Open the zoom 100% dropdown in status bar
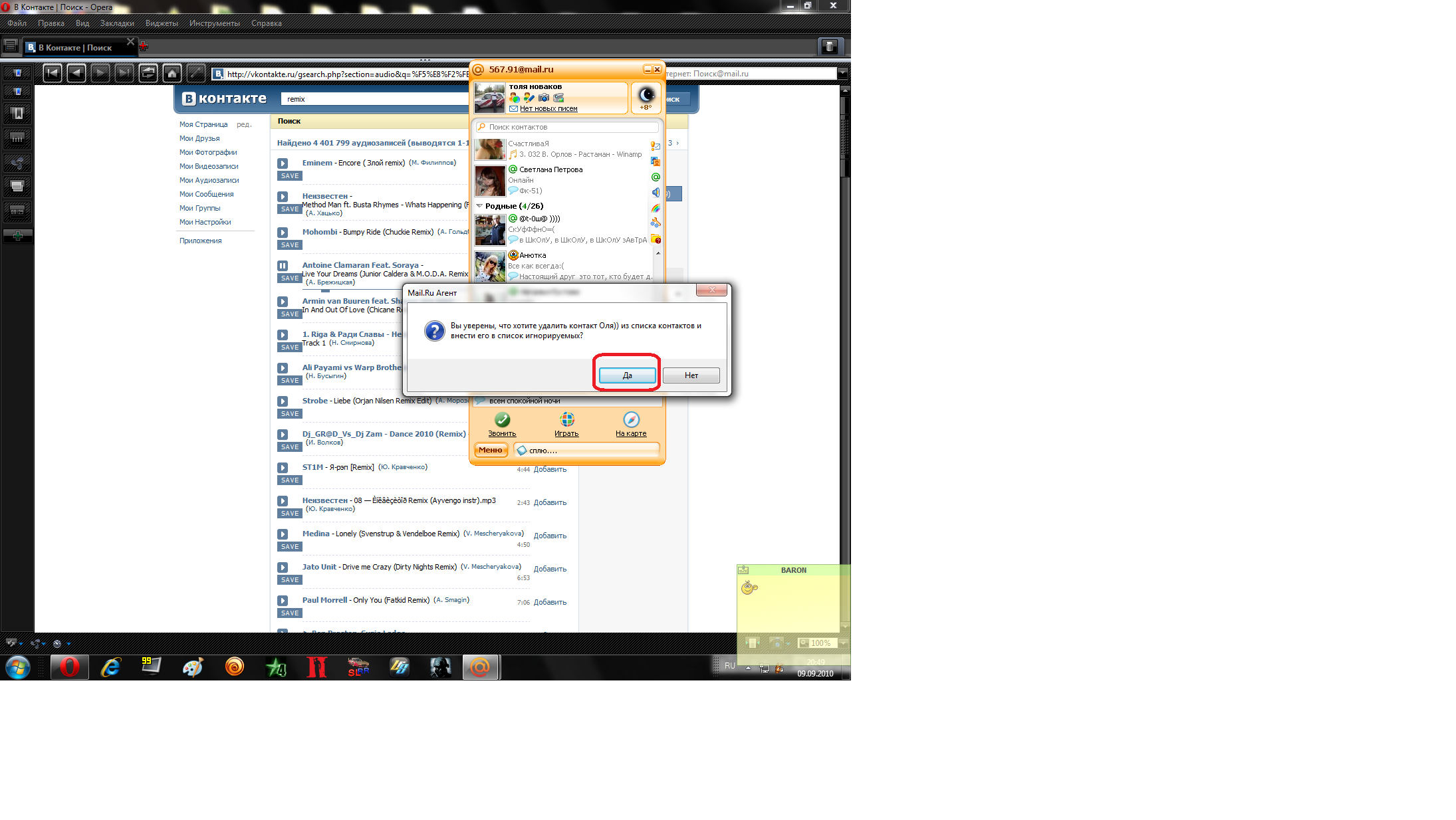 coord(843,643)
